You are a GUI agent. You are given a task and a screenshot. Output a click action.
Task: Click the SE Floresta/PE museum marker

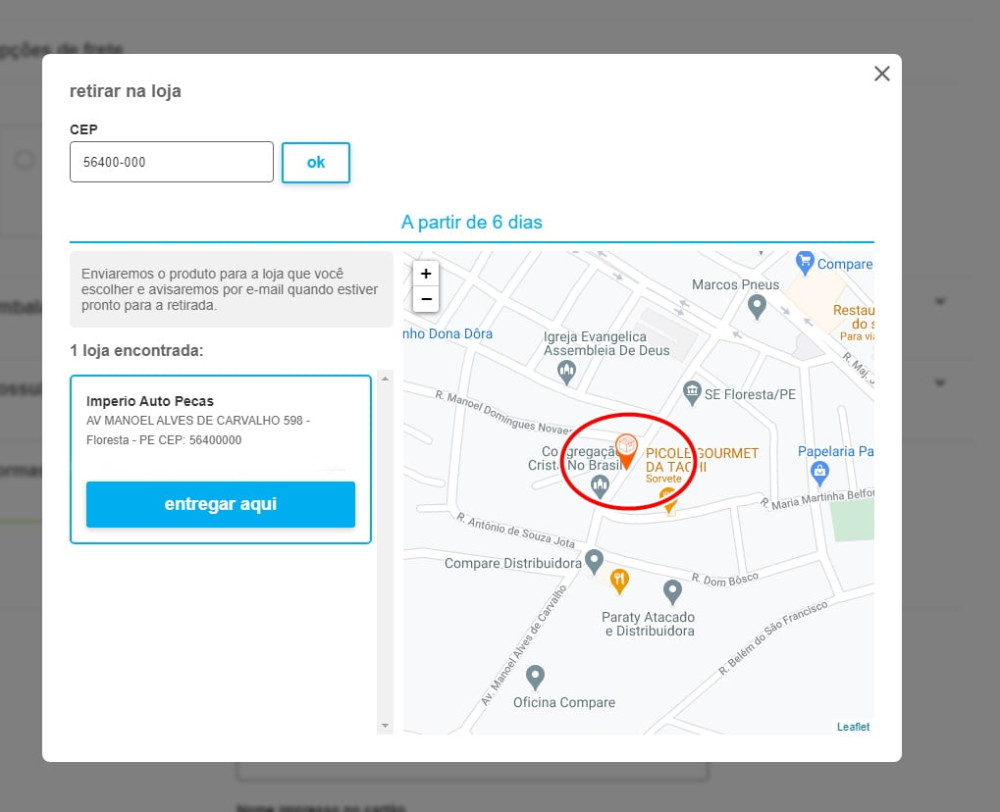point(692,393)
